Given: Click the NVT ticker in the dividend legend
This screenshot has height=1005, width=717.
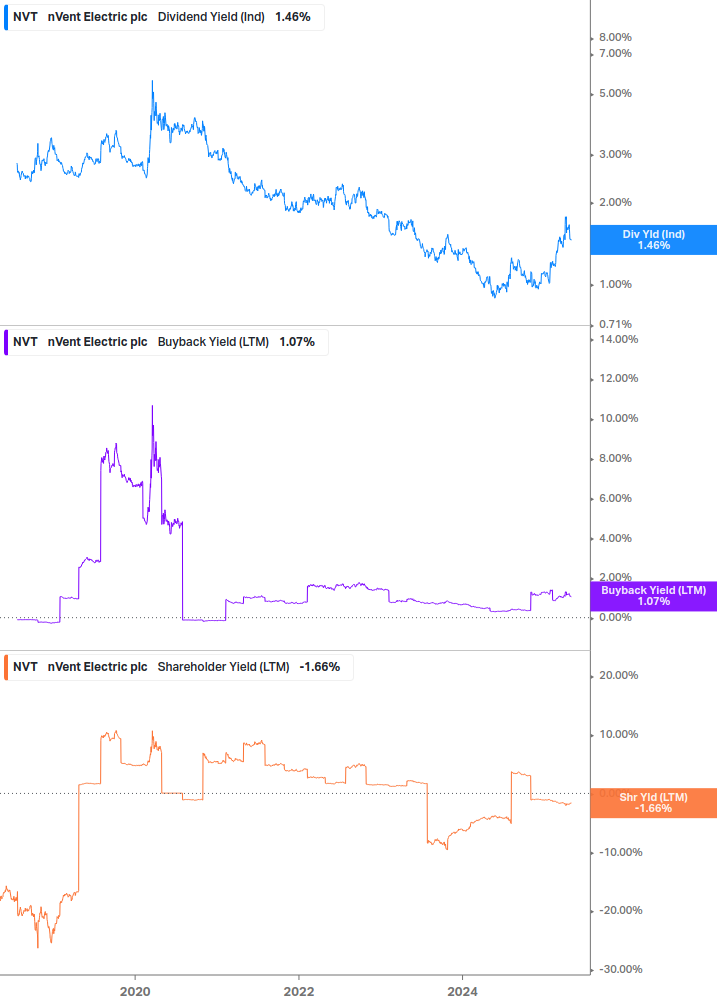Looking at the screenshot, I should pos(25,17).
